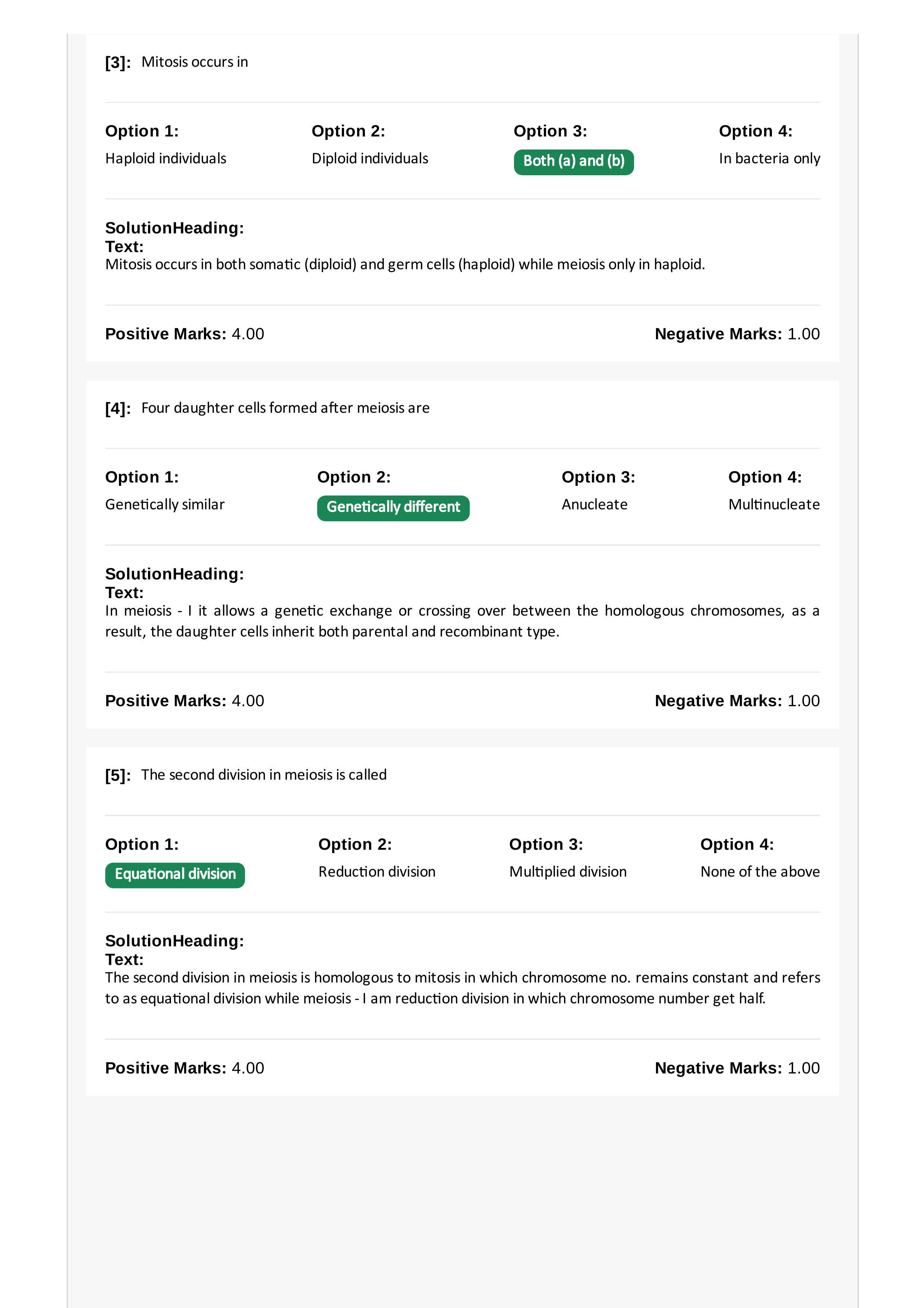
Task: Click question 4 about four daughter cells
Action: [285, 408]
